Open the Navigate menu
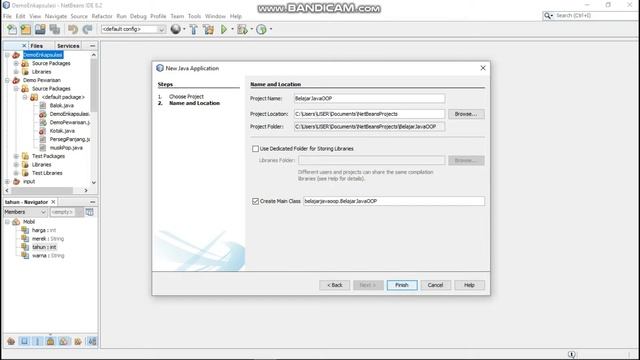The image size is (640, 360). (x=56, y=16)
